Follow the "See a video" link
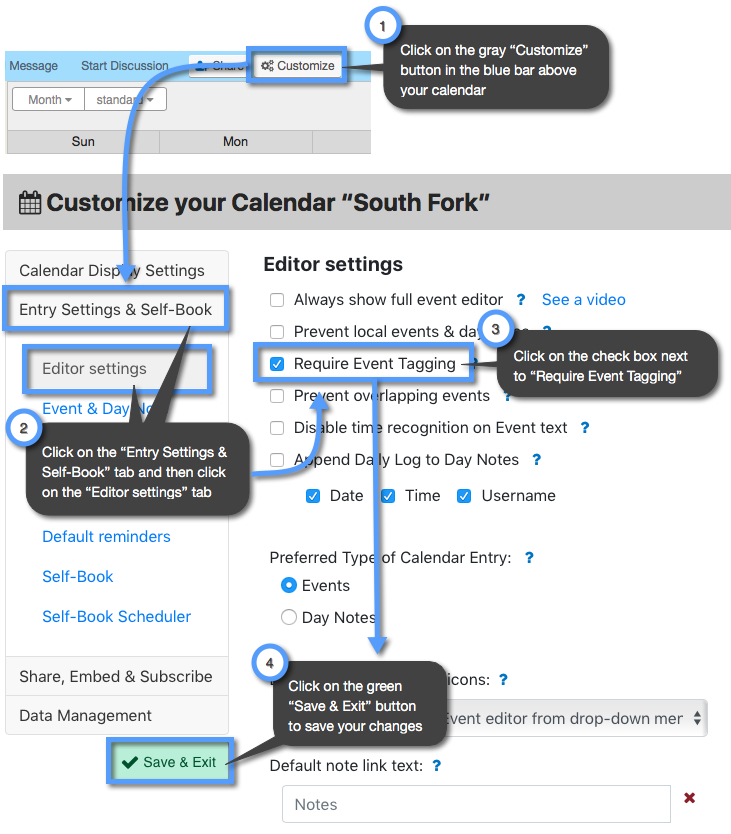The image size is (731, 834). [x=583, y=299]
